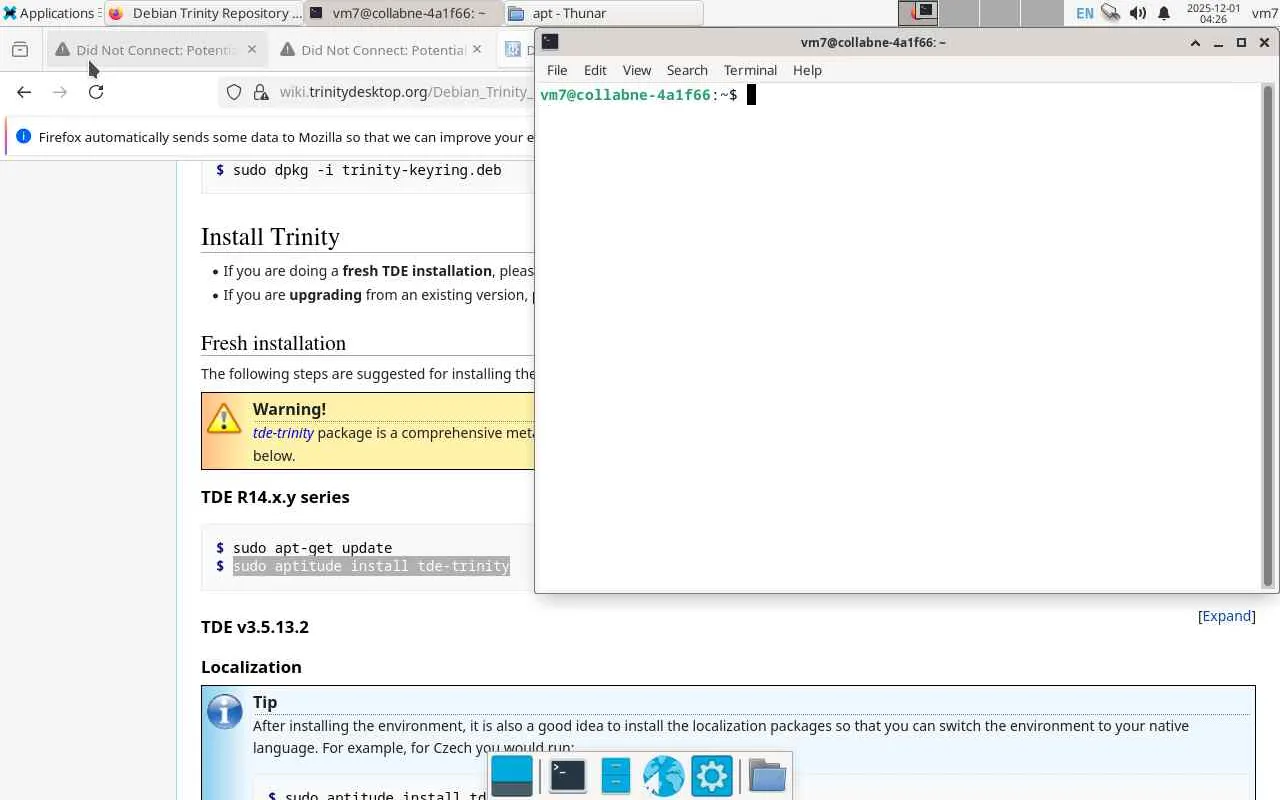Click the Expand link for TDE v3.5.13.2
Viewport: 1280px width, 800px height.
tap(1226, 616)
